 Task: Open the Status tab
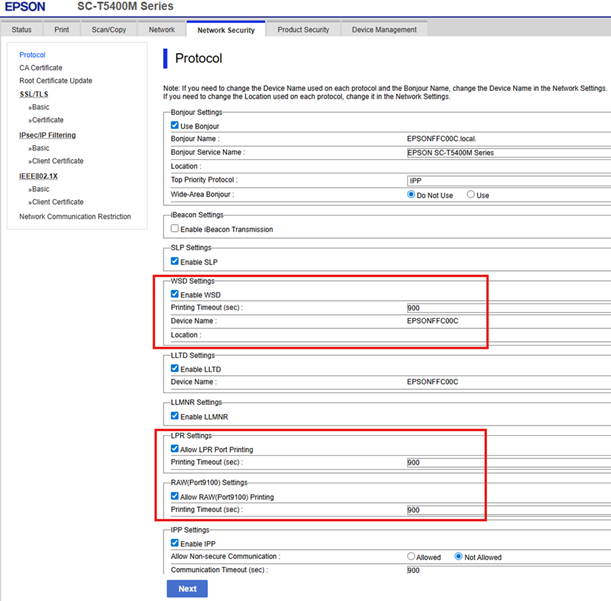[21, 30]
